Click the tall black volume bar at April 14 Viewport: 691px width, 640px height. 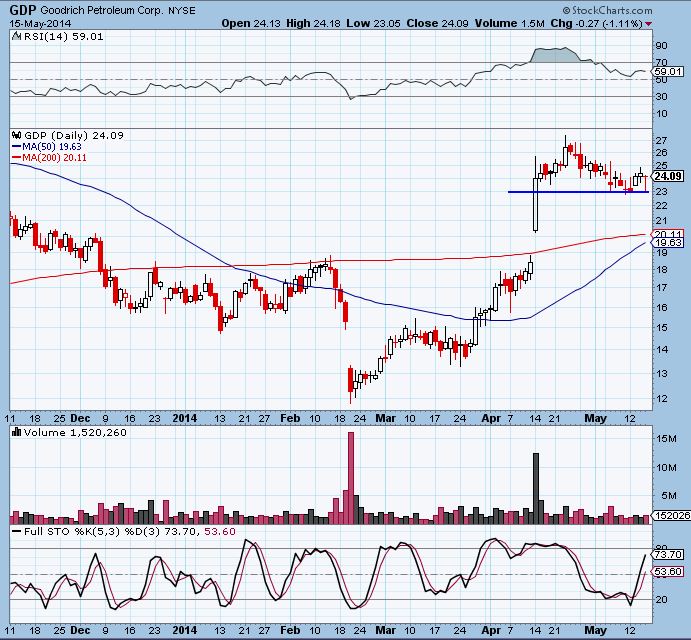(536, 488)
